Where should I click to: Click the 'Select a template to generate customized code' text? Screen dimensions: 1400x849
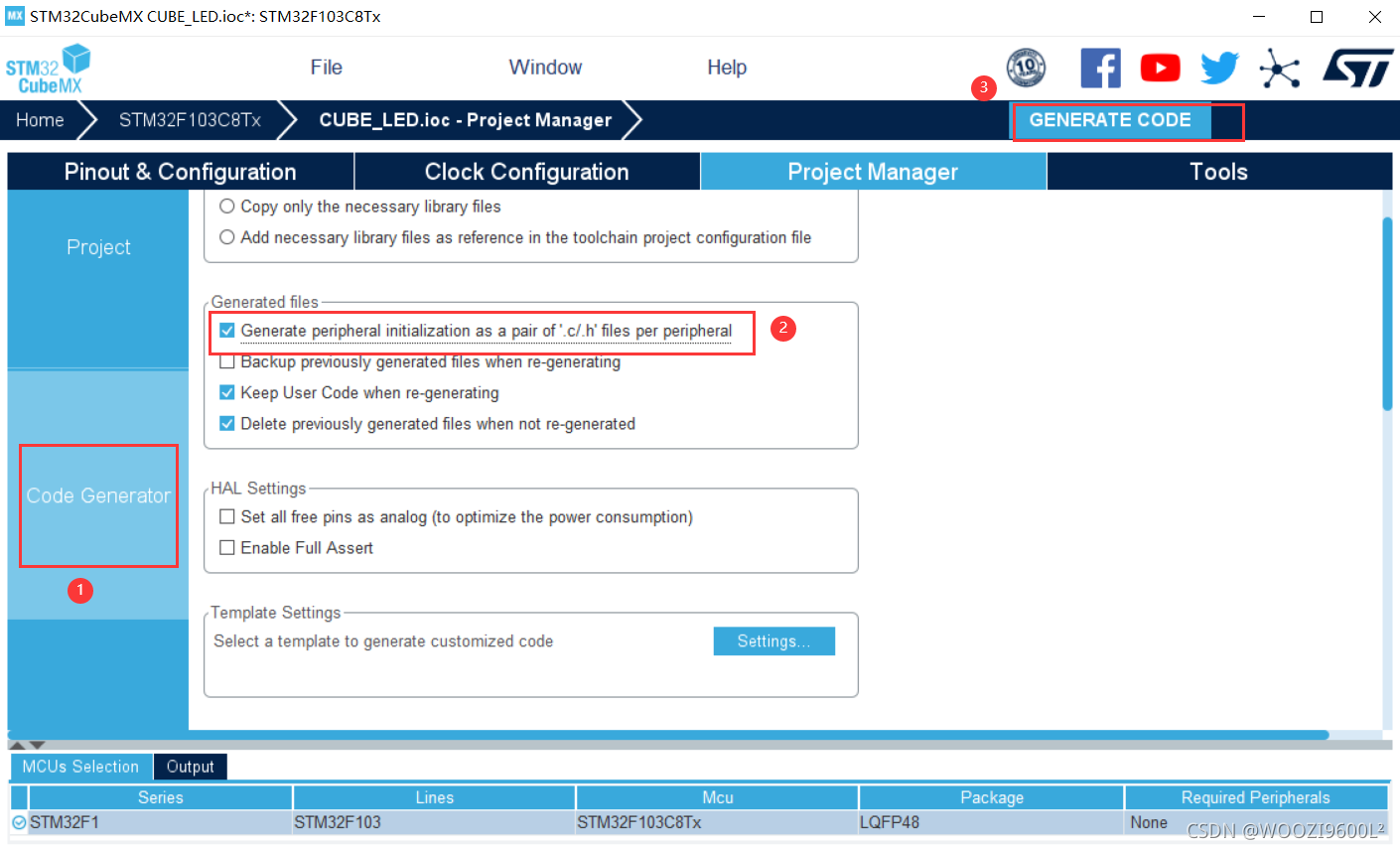click(383, 641)
